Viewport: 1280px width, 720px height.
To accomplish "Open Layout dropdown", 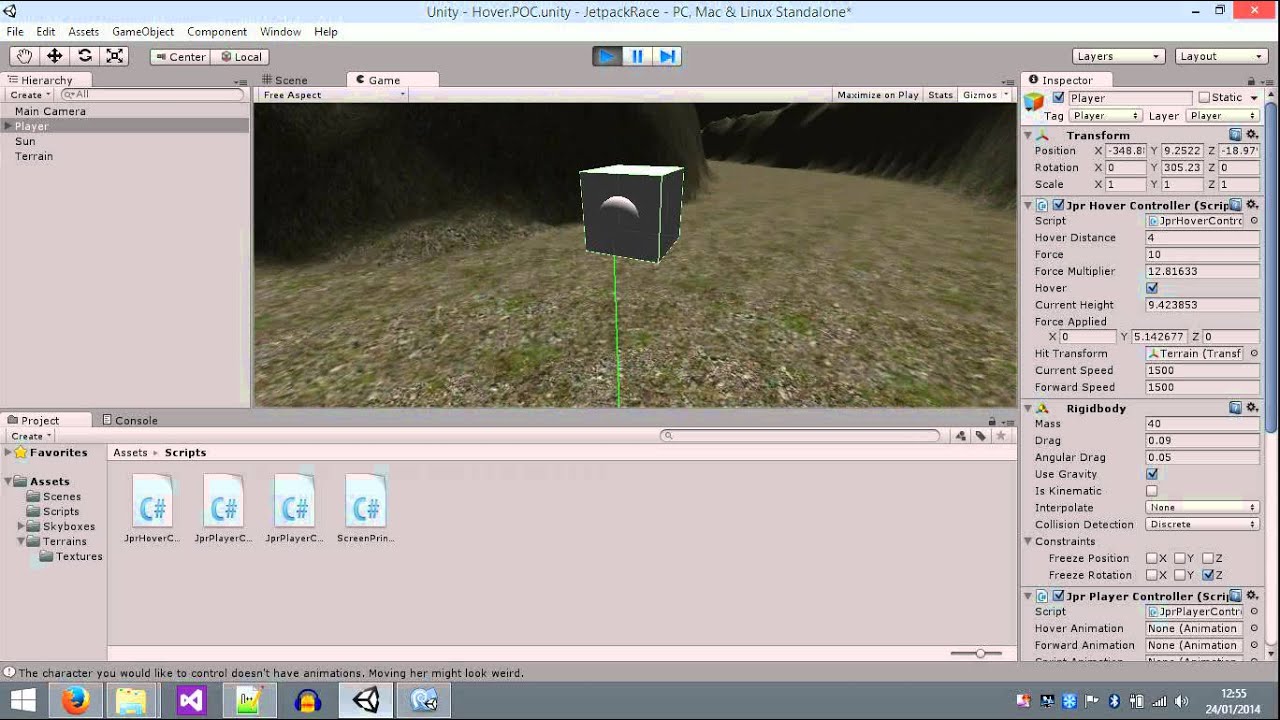I will coord(1222,57).
